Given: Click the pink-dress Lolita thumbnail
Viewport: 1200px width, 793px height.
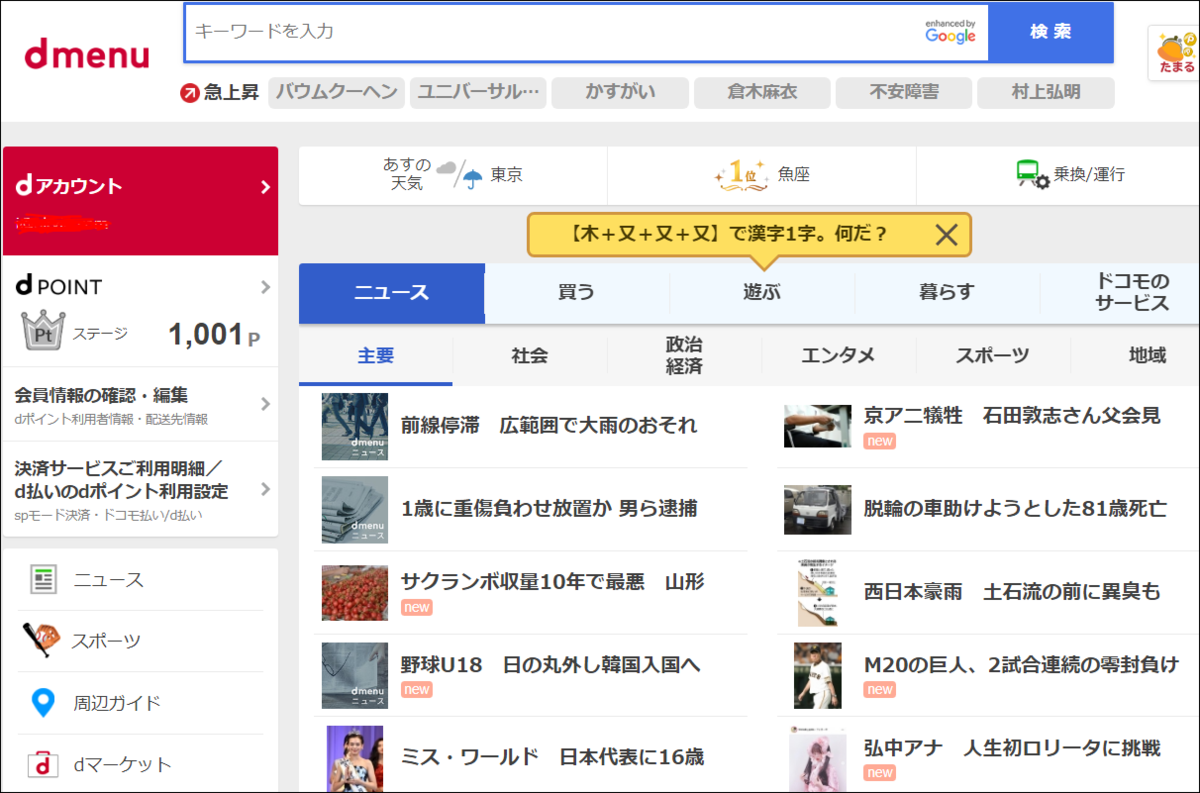Looking at the screenshot, I should (817, 759).
